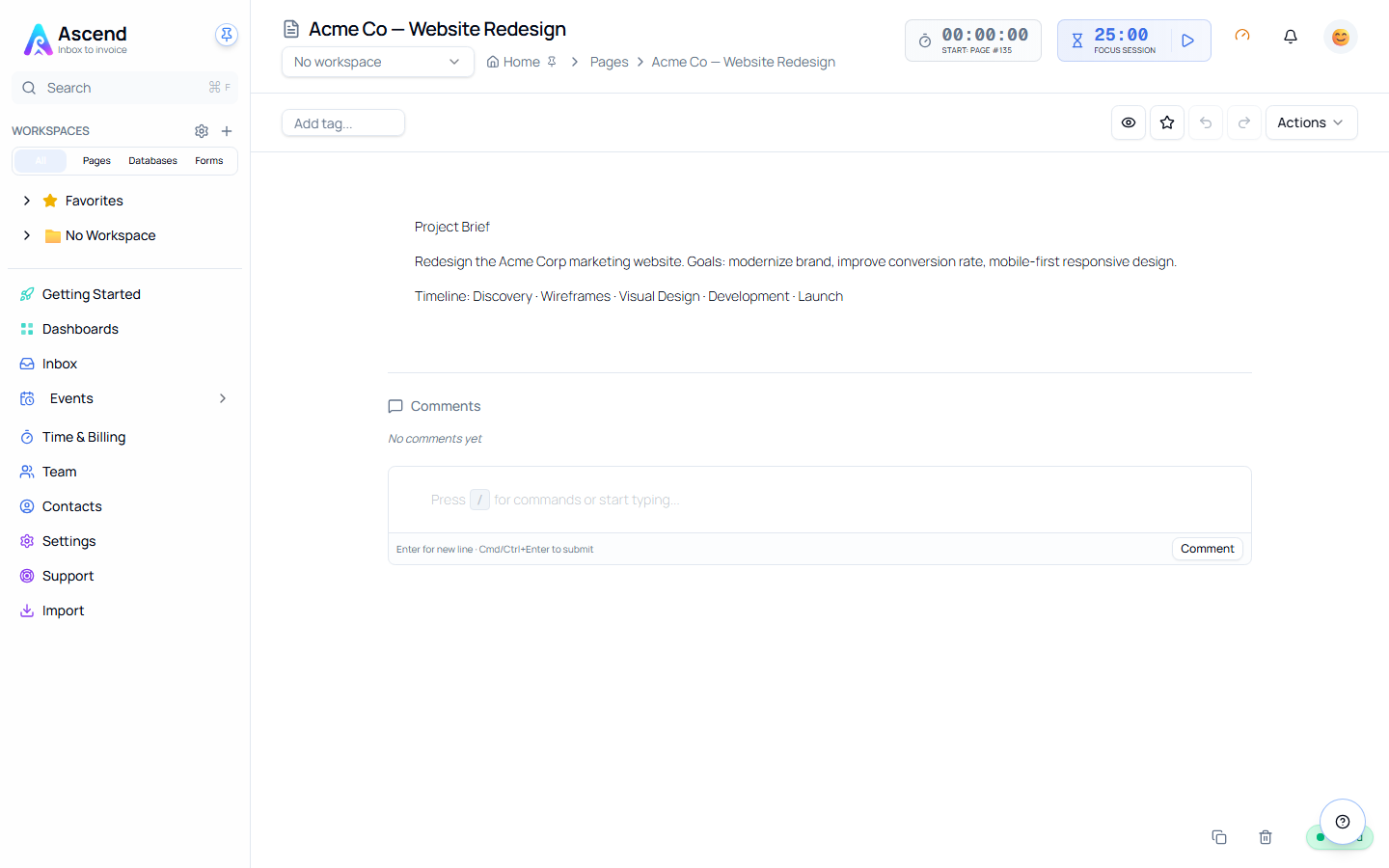Screen dimensions: 1389x868
Task: Open notifications bell
Action: click(1291, 37)
